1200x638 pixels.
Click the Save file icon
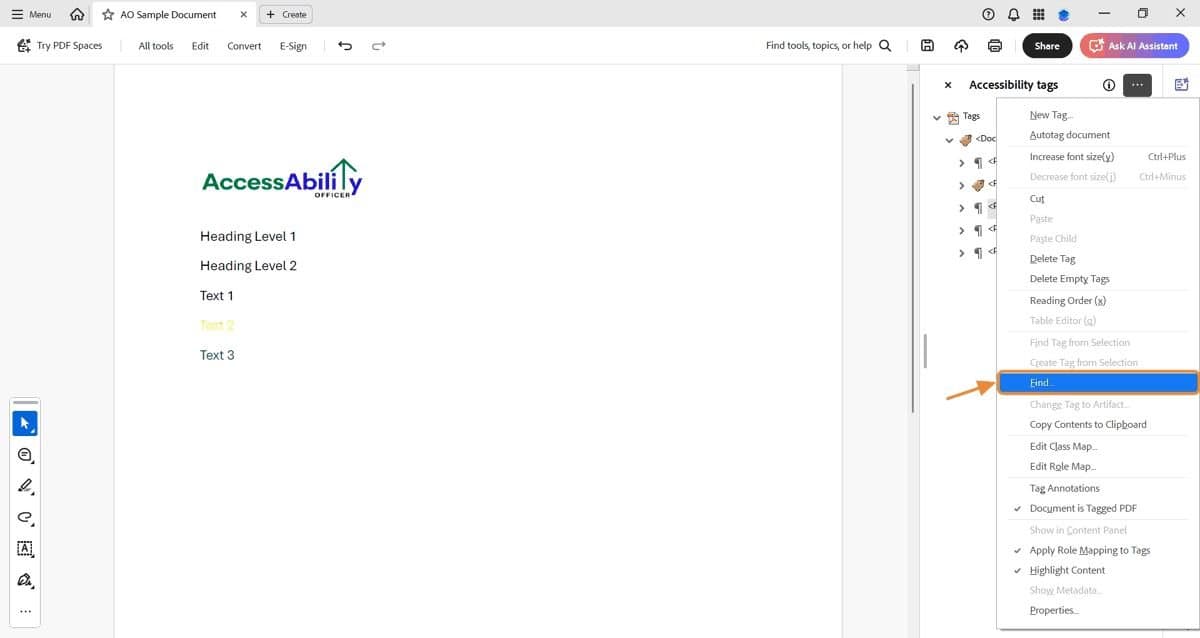(926, 45)
